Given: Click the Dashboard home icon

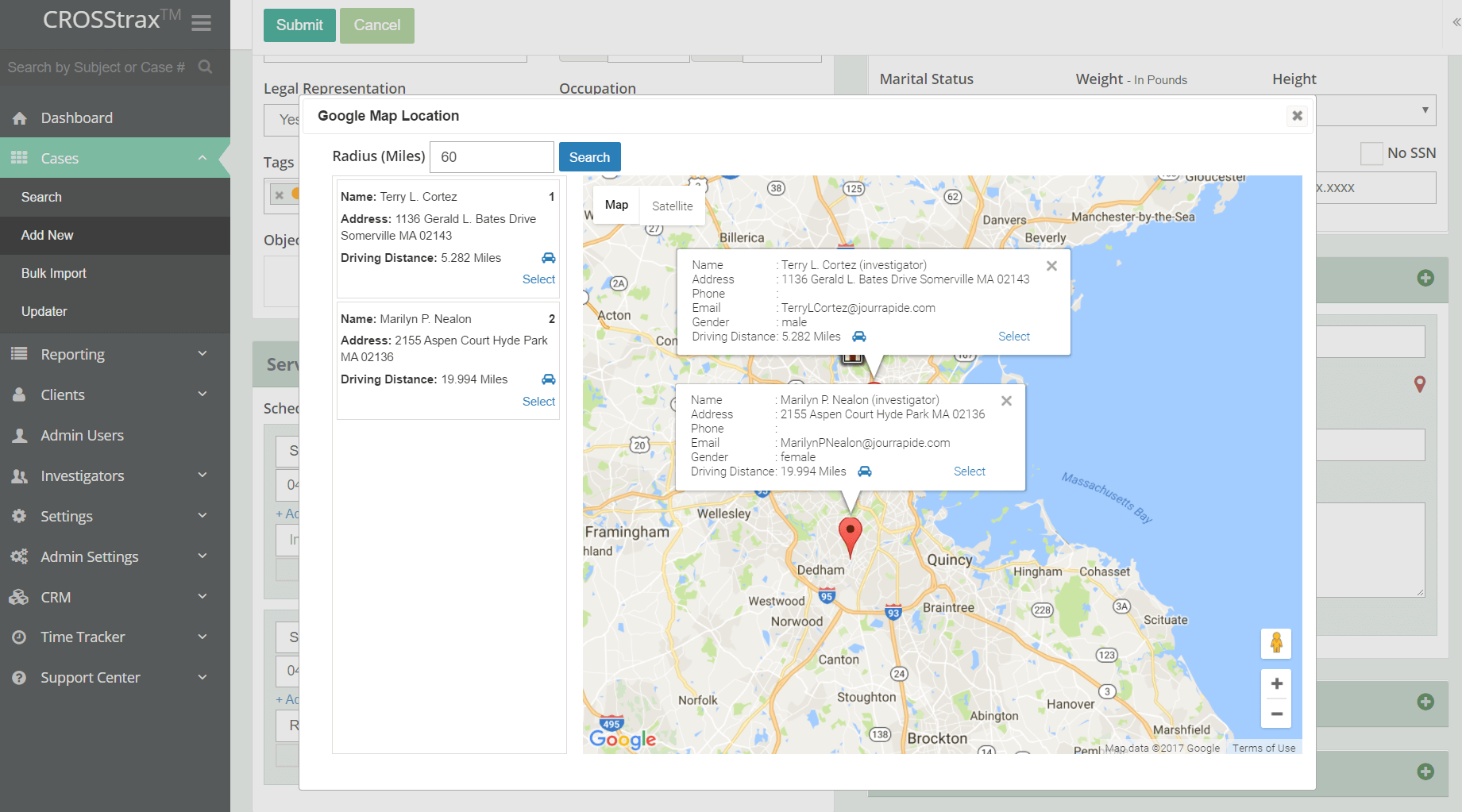Looking at the screenshot, I should tap(20, 118).
